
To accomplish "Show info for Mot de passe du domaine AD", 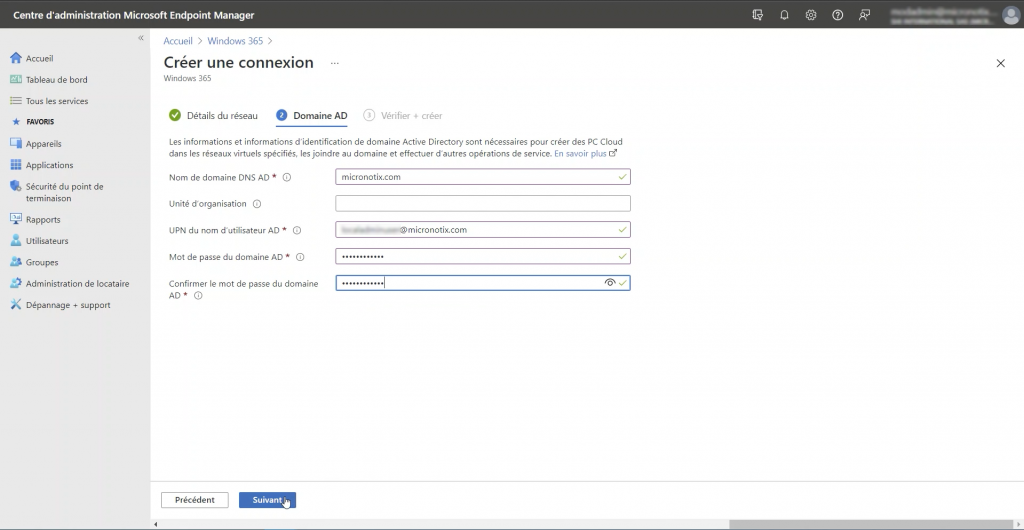I will pyautogui.click(x=300, y=257).
